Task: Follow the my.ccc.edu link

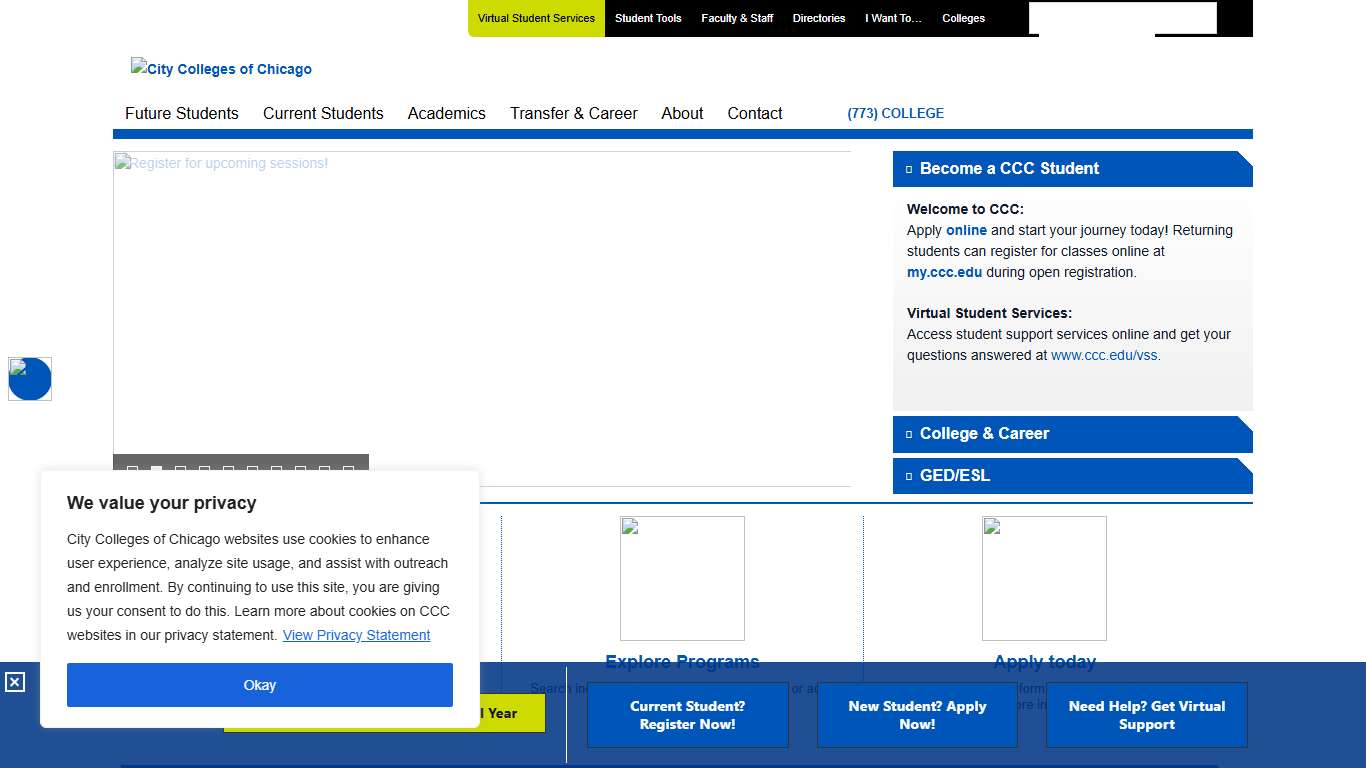Action: [944, 272]
